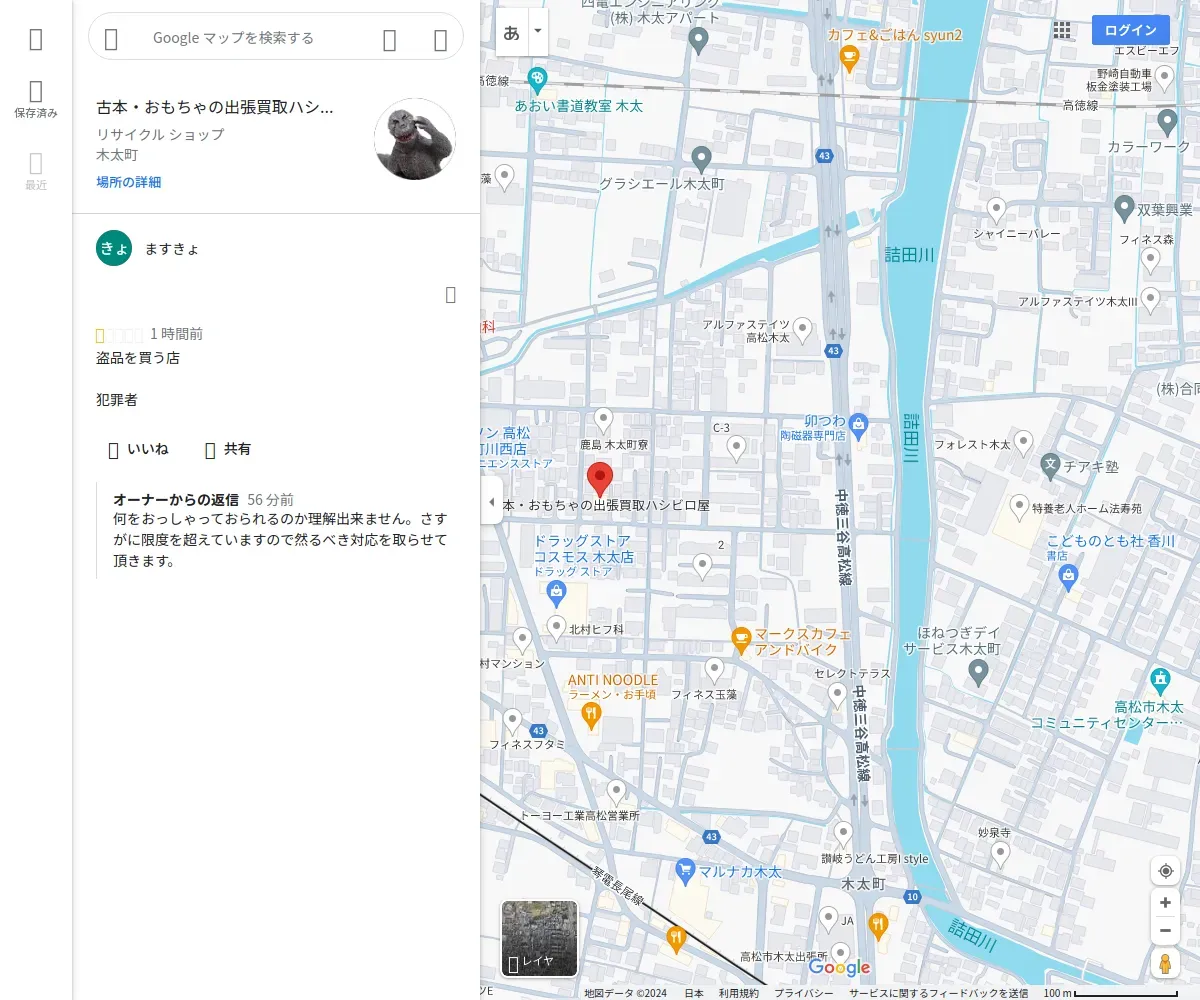This screenshot has width=1200, height=1000.
Task: Open the 場所の詳細 place details link
Action: [129, 182]
